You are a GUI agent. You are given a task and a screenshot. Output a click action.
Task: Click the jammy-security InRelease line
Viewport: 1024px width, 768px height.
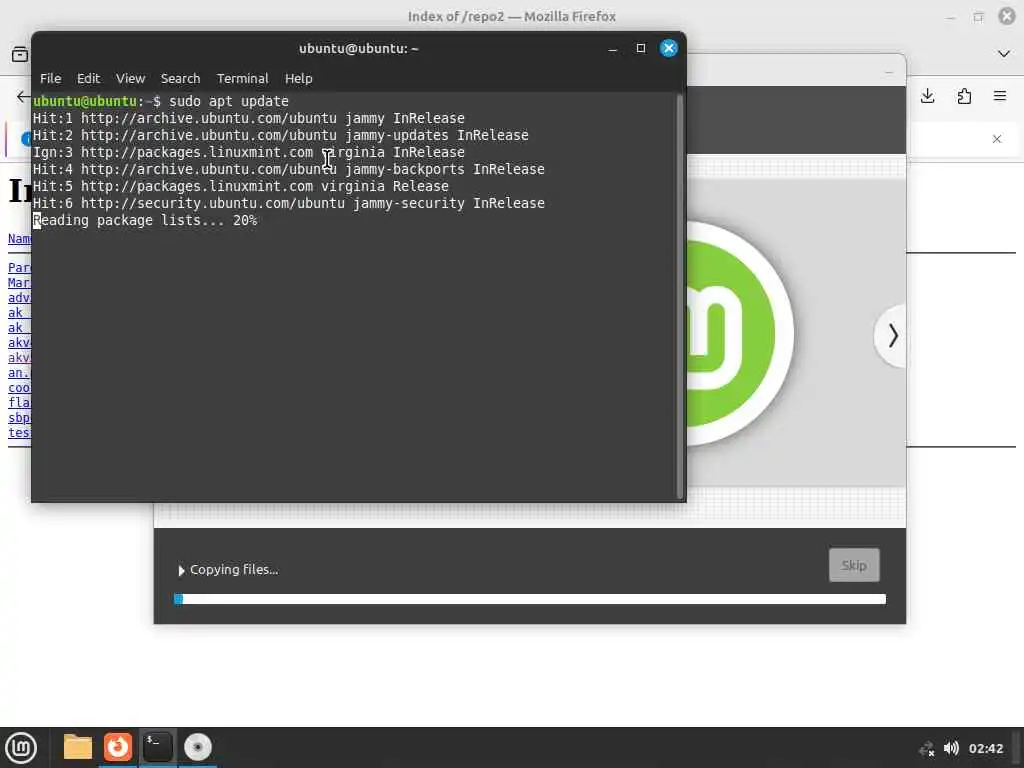pyautogui.click(x=289, y=203)
